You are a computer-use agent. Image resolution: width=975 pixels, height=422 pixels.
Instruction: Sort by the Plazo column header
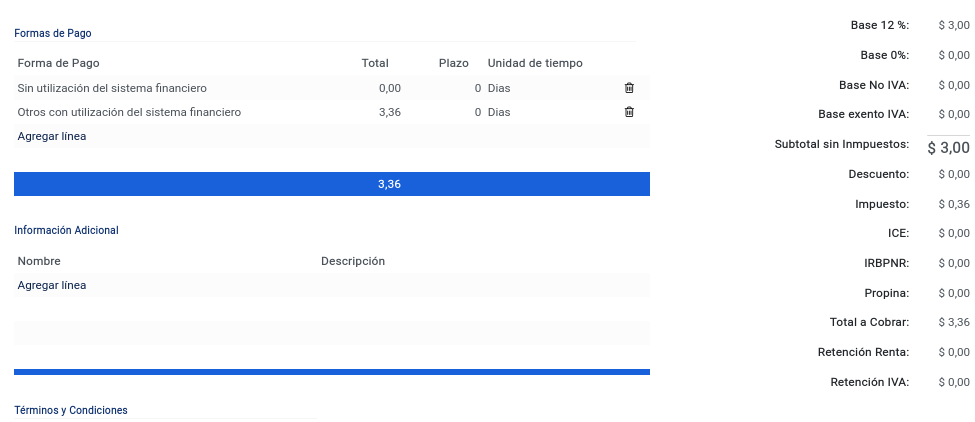click(453, 63)
